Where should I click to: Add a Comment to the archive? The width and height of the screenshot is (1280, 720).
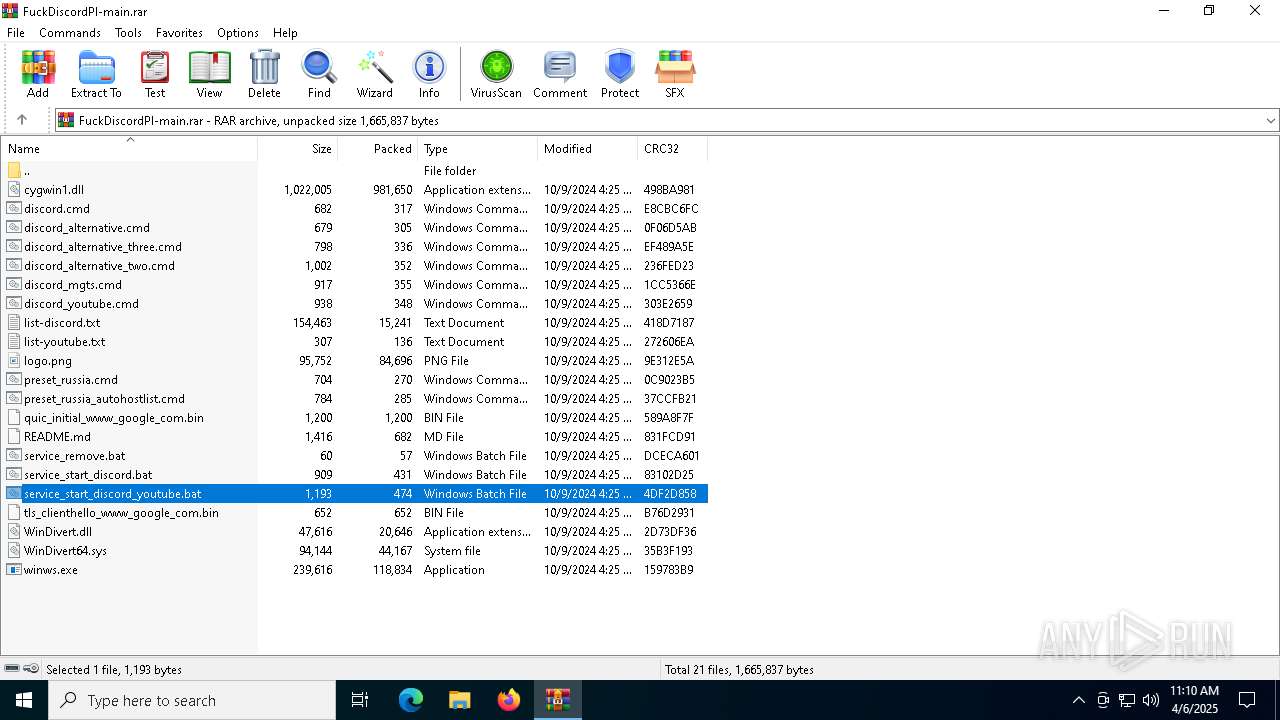(560, 75)
